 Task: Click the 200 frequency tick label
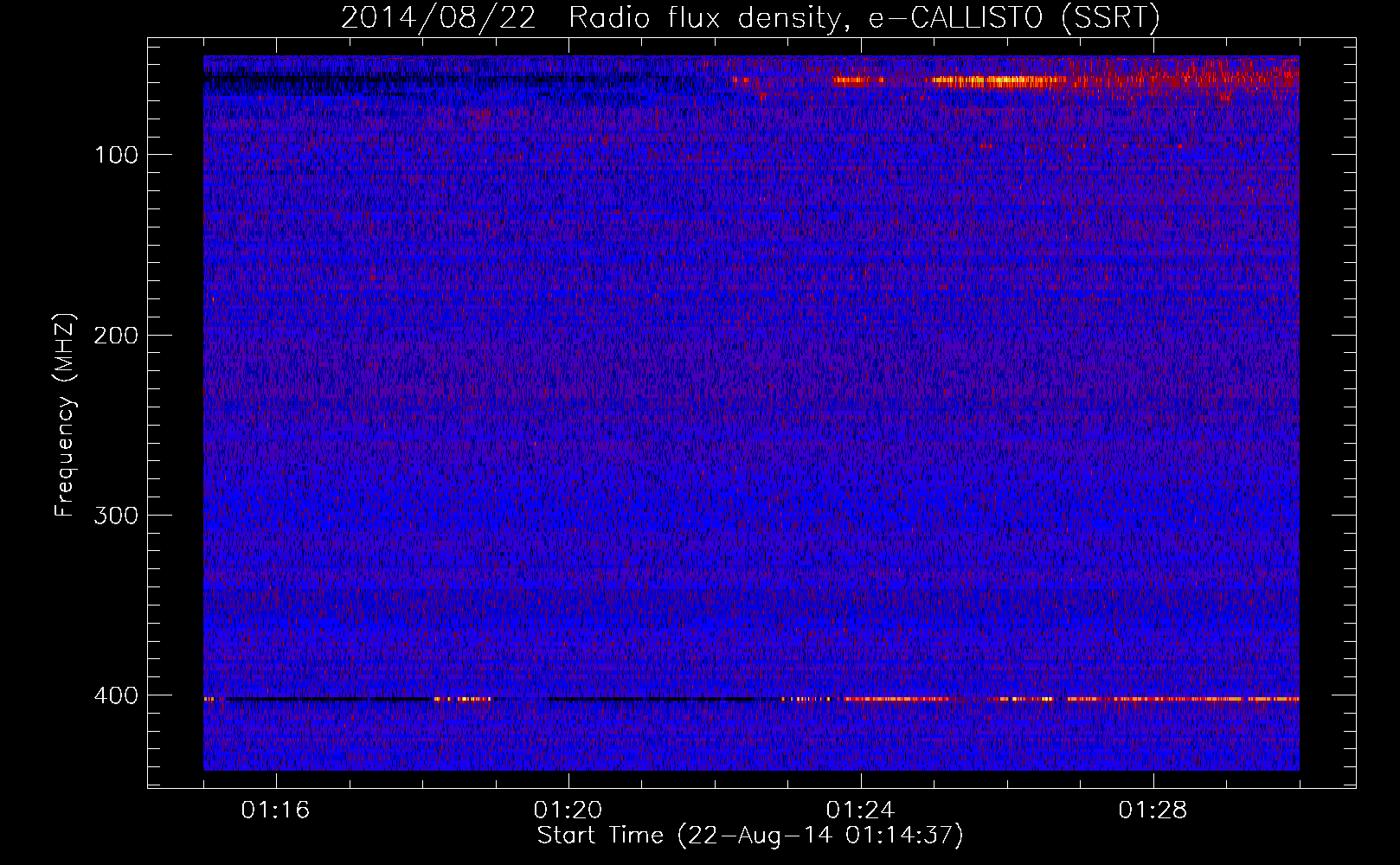pos(116,335)
